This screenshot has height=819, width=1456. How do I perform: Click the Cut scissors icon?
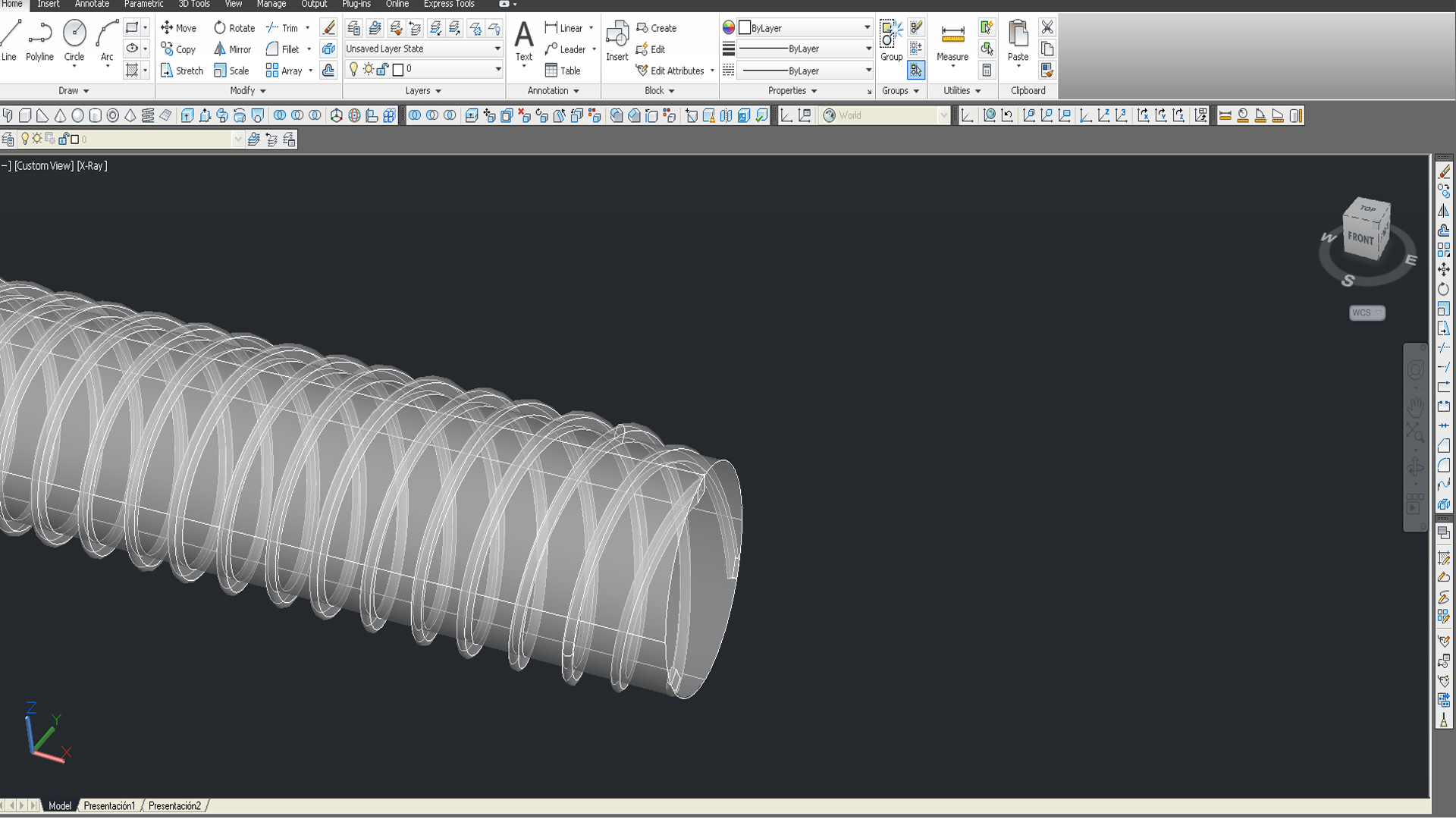(x=1047, y=27)
